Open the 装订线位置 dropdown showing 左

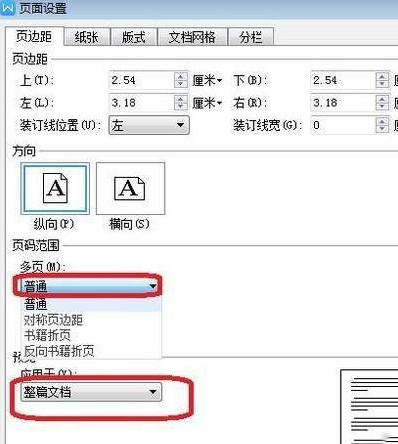(x=149, y=125)
